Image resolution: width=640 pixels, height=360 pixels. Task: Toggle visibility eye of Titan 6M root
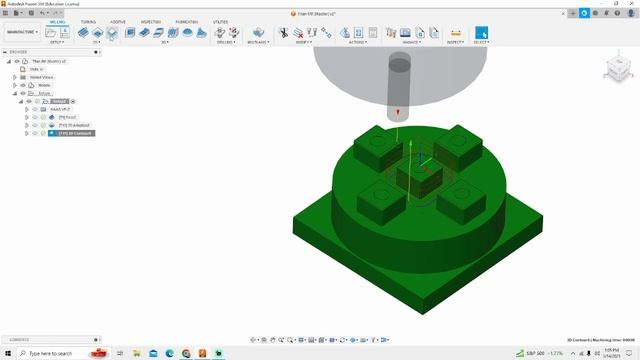(17, 61)
